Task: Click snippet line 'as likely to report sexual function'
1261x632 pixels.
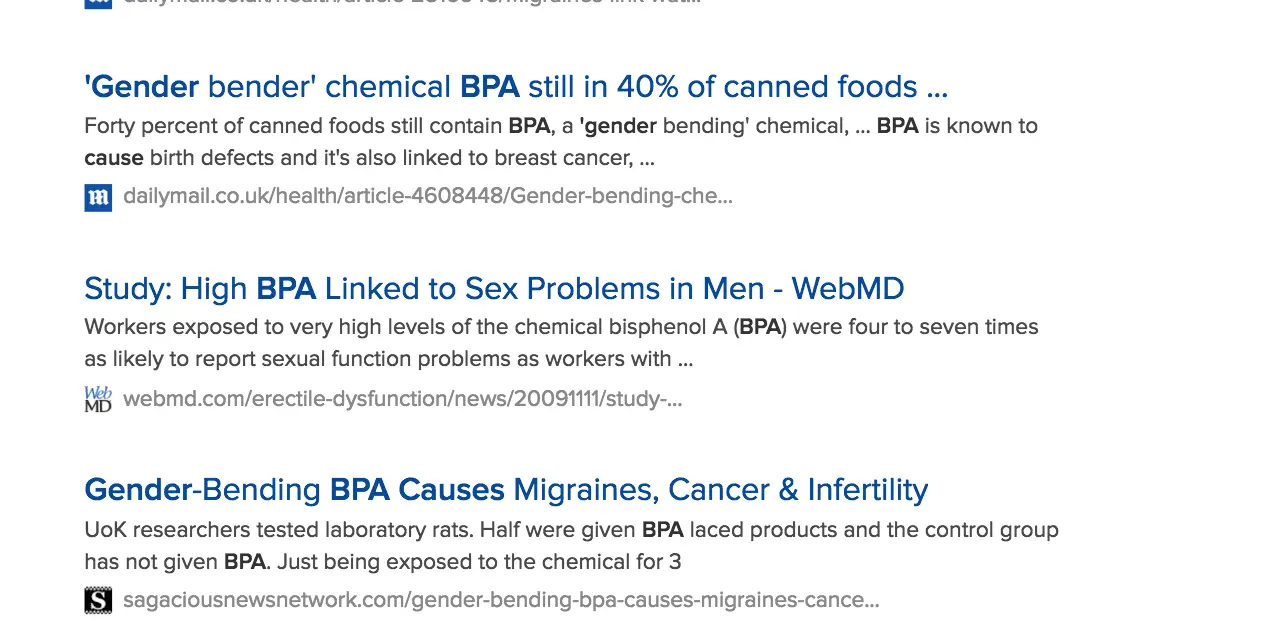Action: coord(388,359)
